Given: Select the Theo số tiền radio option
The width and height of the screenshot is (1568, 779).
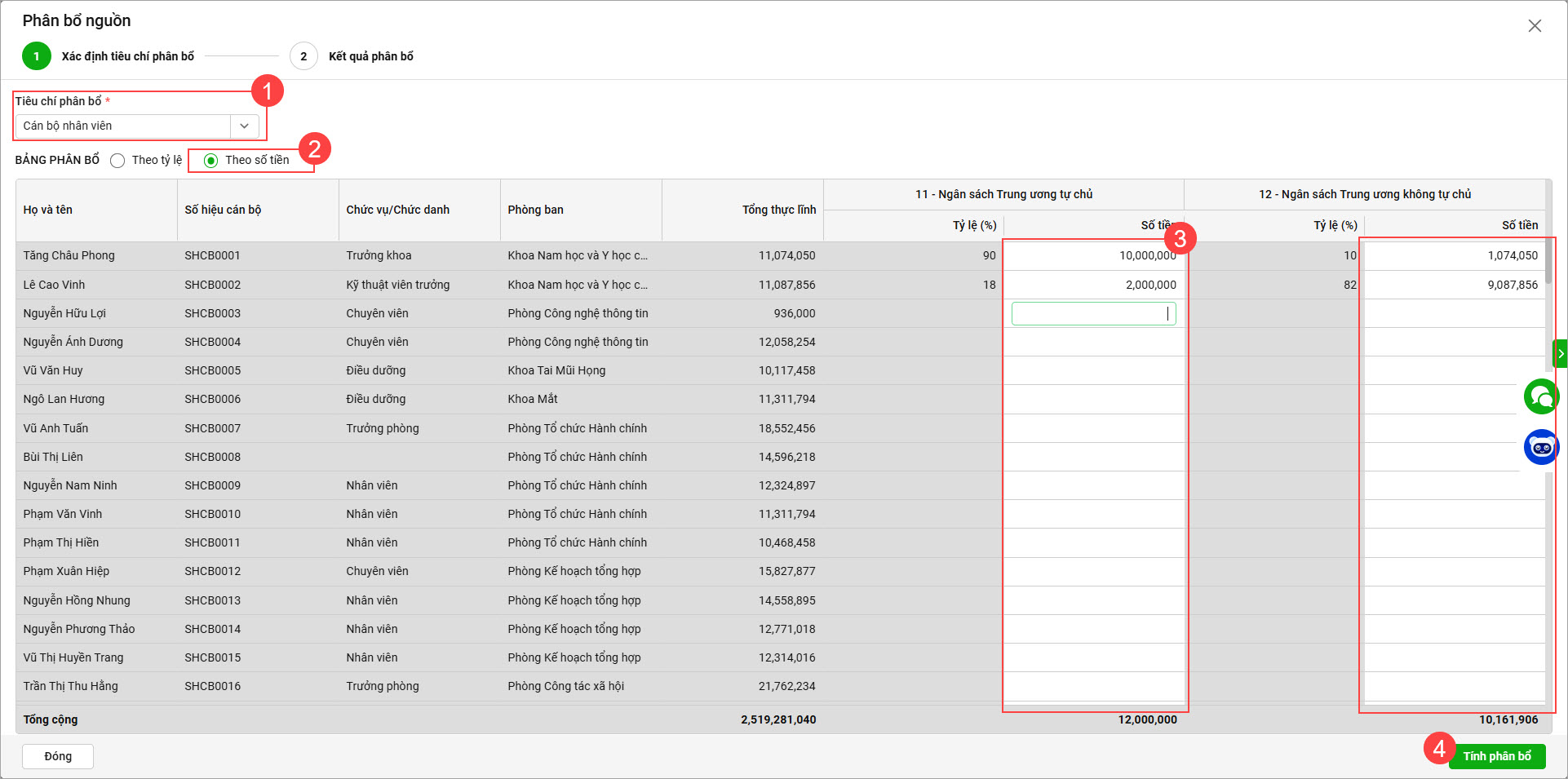Looking at the screenshot, I should click(x=211, y=161).
